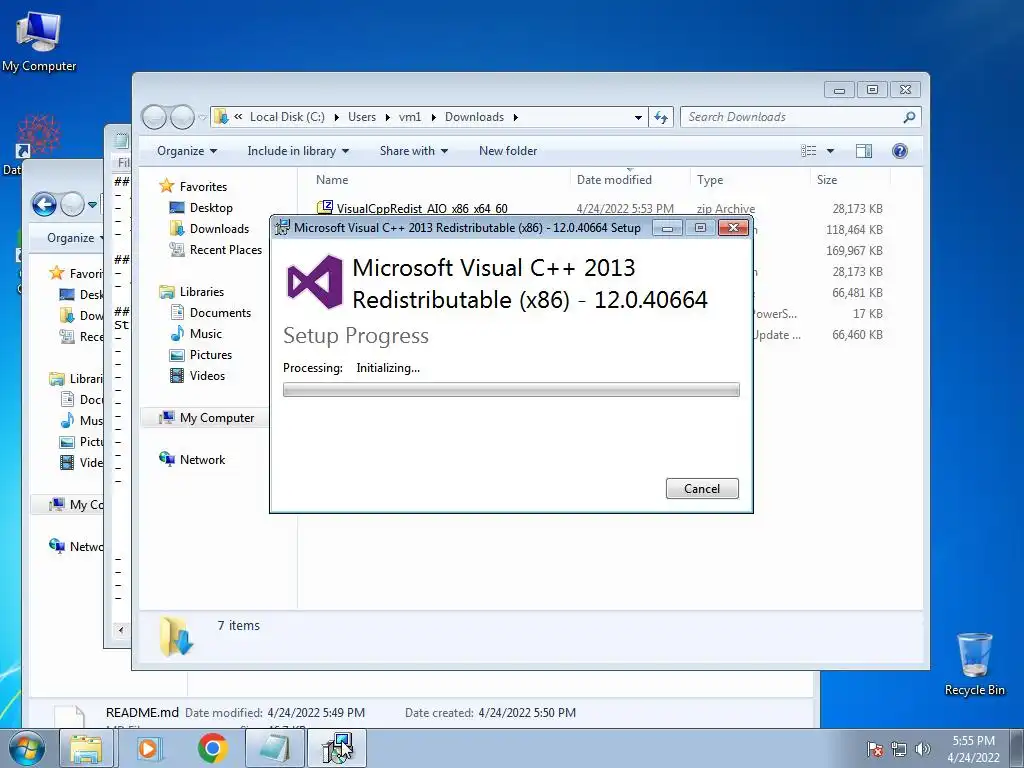Open network status tray icon
This screenshot has height=768, width=1024.
tap(899, 749)
